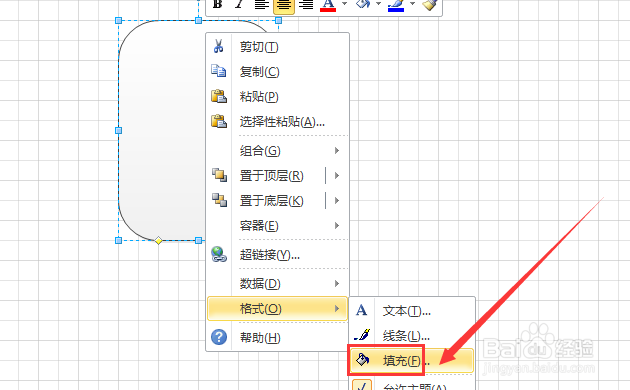Click the blue line color icon
The image size is (630, 390).
tap(396, 5)
